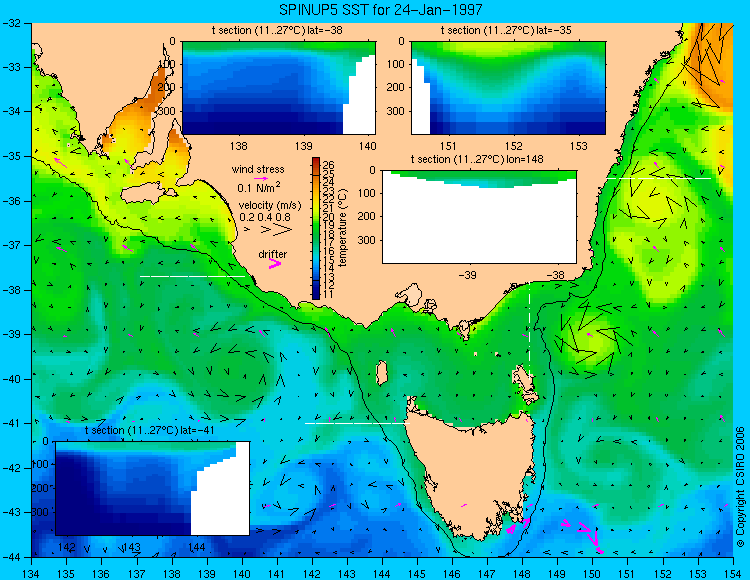Click the 'velocity (m/s)' legend label

(270, 206)
